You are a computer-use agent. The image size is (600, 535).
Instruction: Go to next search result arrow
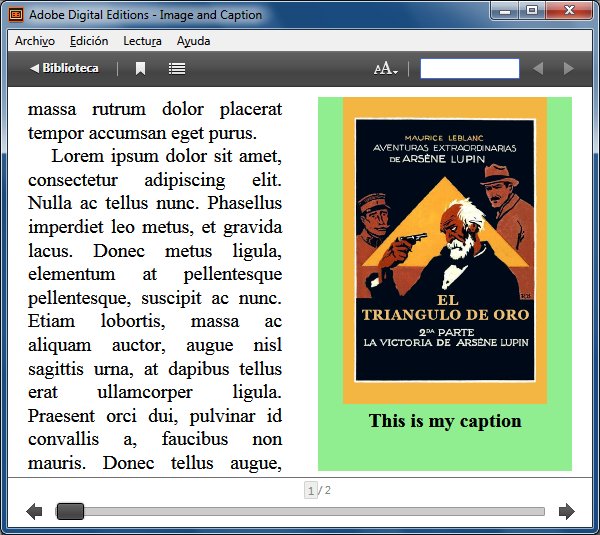569,69
